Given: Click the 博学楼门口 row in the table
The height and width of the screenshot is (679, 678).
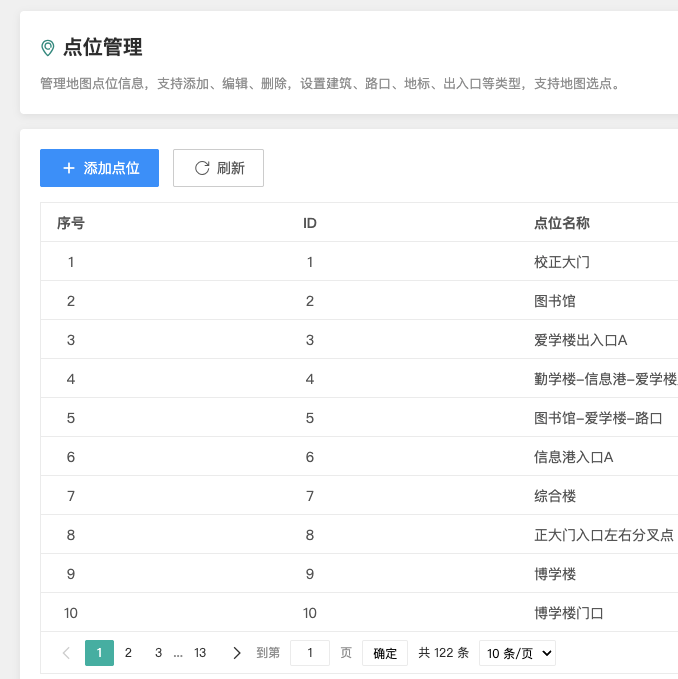Looking at the screenshot, I should (x=569, y=613).
